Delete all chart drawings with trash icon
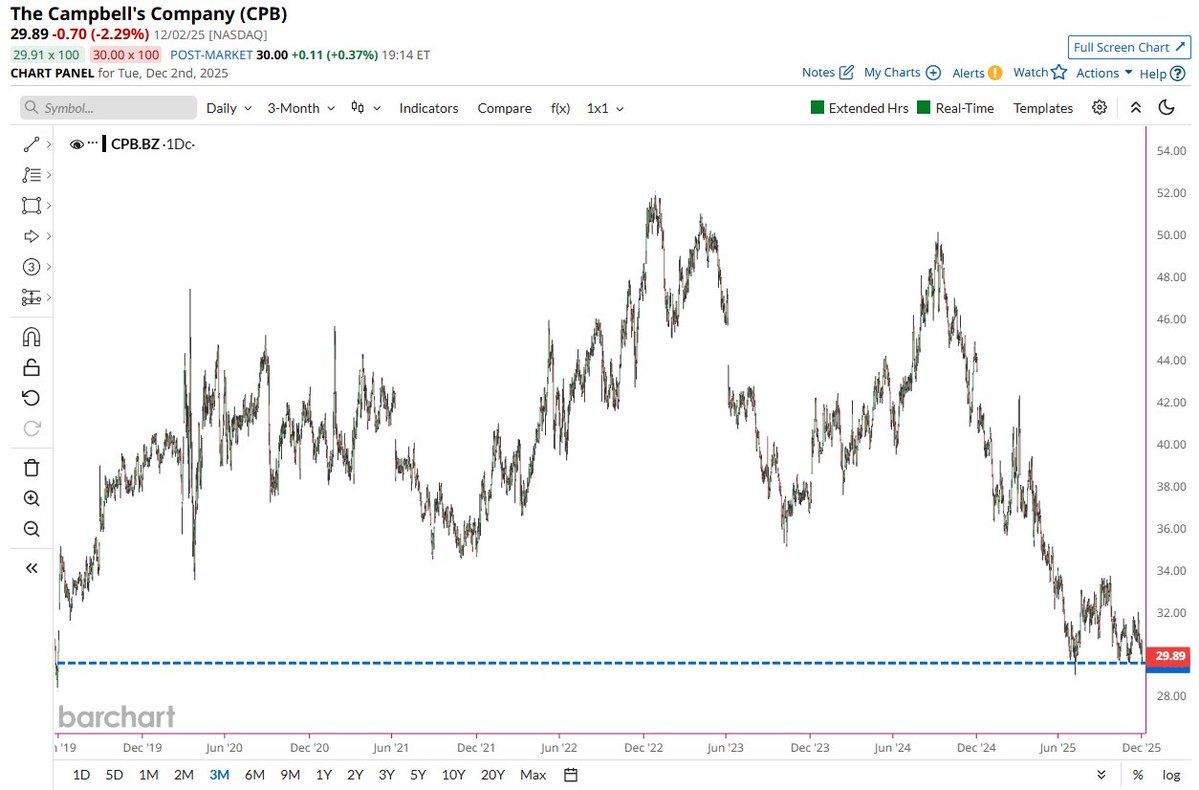 tap(31, 467)
